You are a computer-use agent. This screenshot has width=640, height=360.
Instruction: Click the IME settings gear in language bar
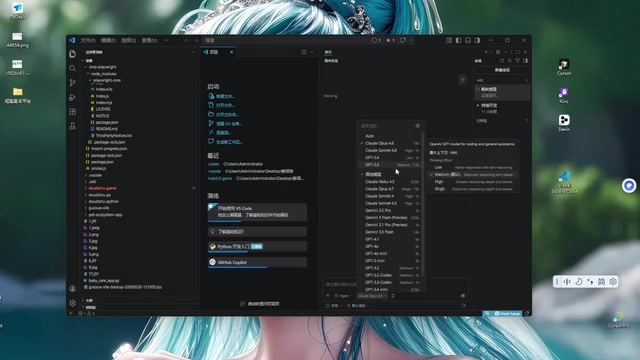pyautogui.click(x=613, y=282)
